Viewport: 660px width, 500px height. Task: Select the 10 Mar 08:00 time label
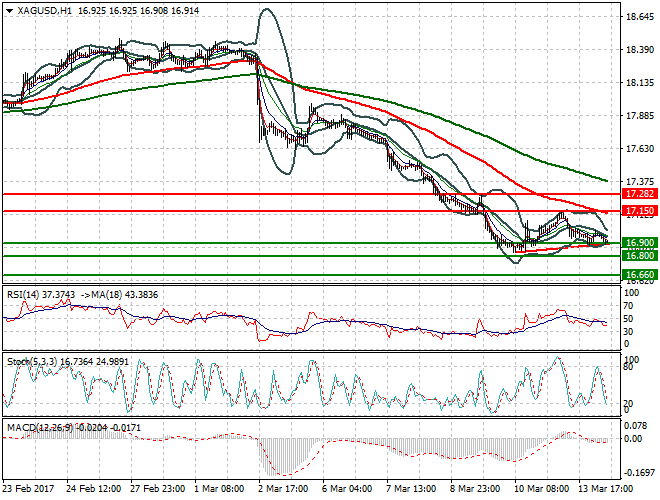tap(541, 489)
